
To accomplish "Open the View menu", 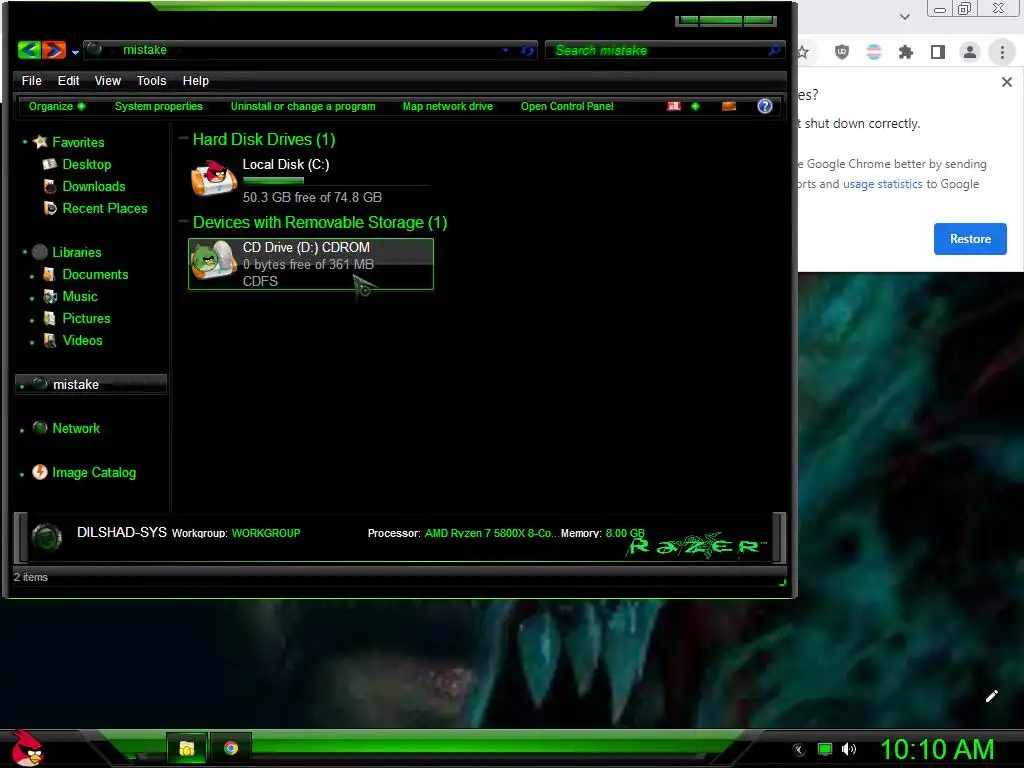I will tap(107, 80).
